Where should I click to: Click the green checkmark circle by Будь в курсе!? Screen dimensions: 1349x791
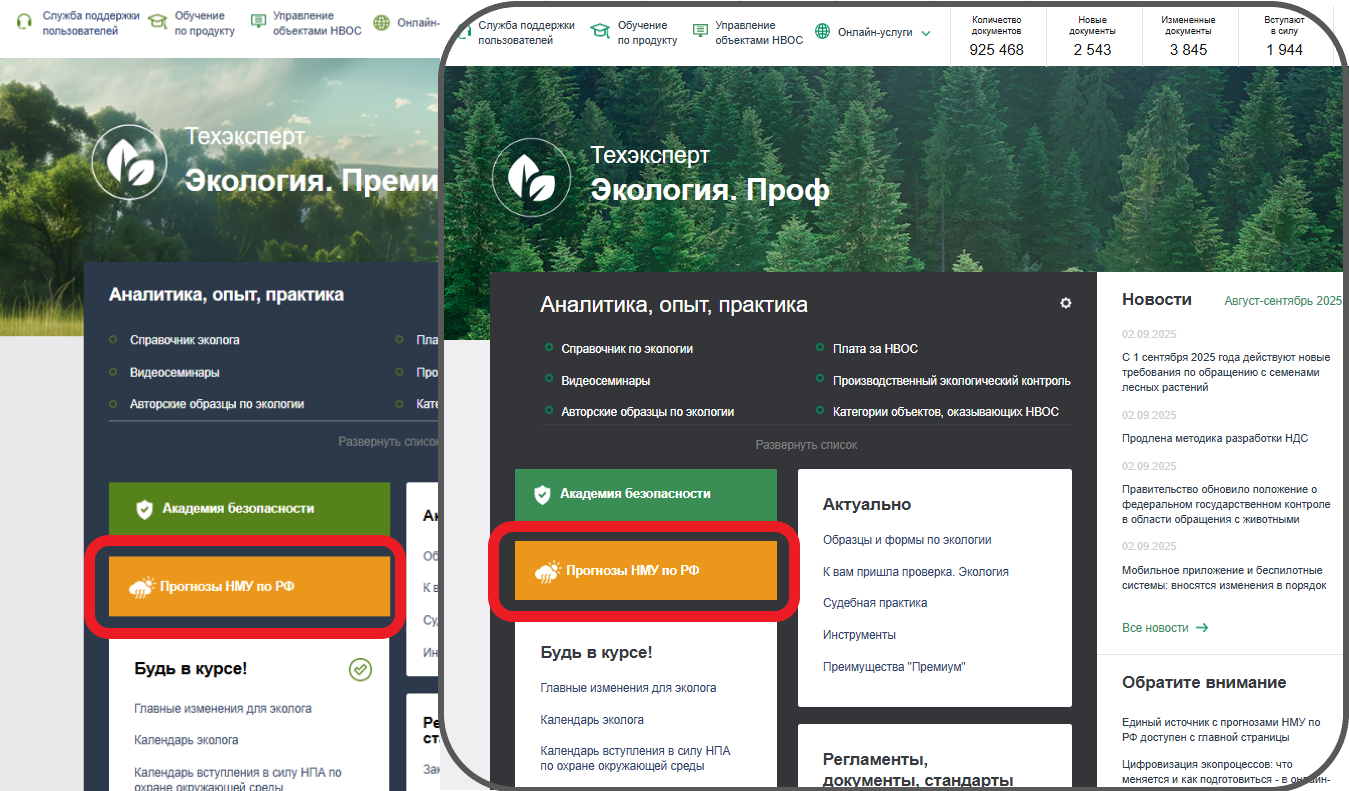point(360,669)
